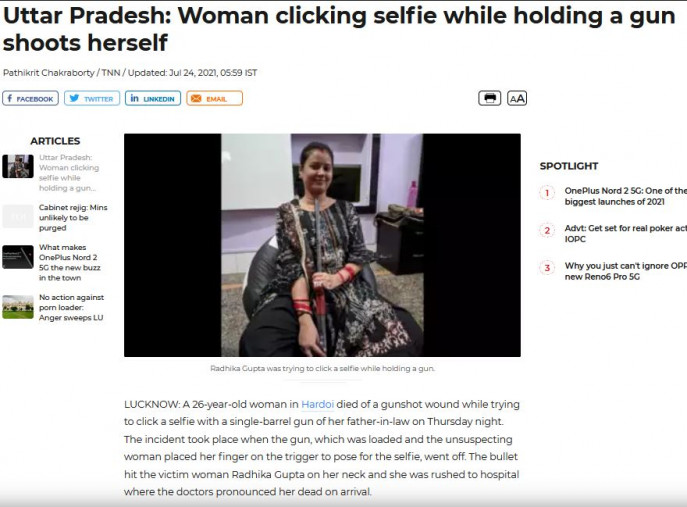Share article on Twitter
Viewport: 687px width, 507px height.
tap(92, 99)
